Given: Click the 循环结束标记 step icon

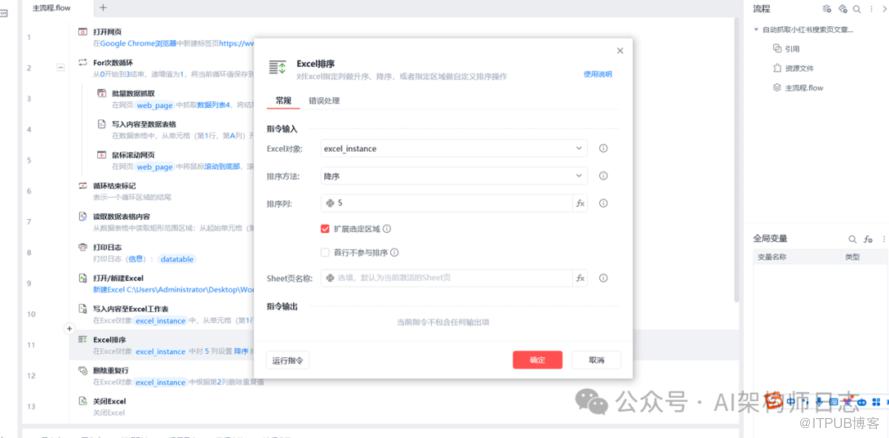Looking at the screenshot, I should pyautogui.click(x=83, y=185).
